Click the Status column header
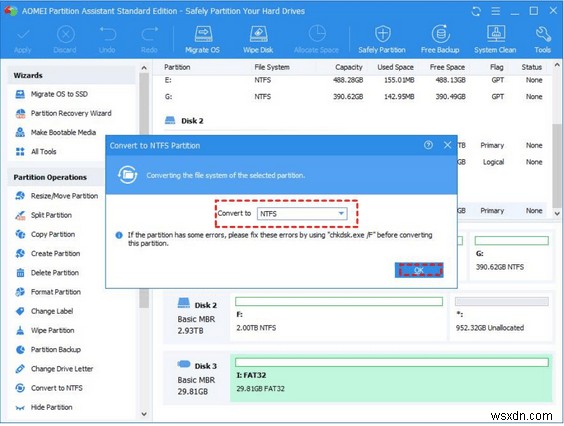The image size is (564, 426). click(532, 67)
